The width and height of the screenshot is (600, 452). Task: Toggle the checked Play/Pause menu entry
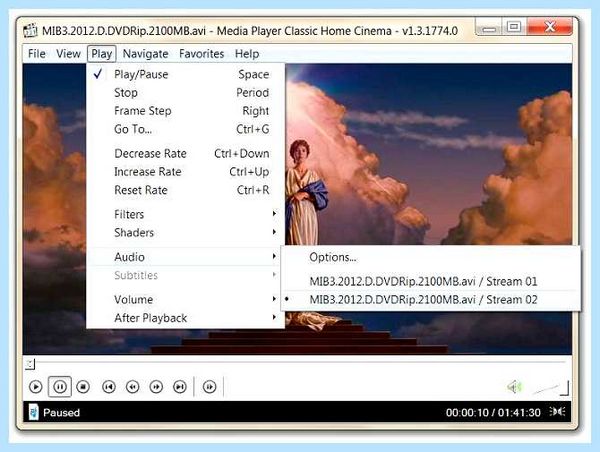[x=186, y=74]
